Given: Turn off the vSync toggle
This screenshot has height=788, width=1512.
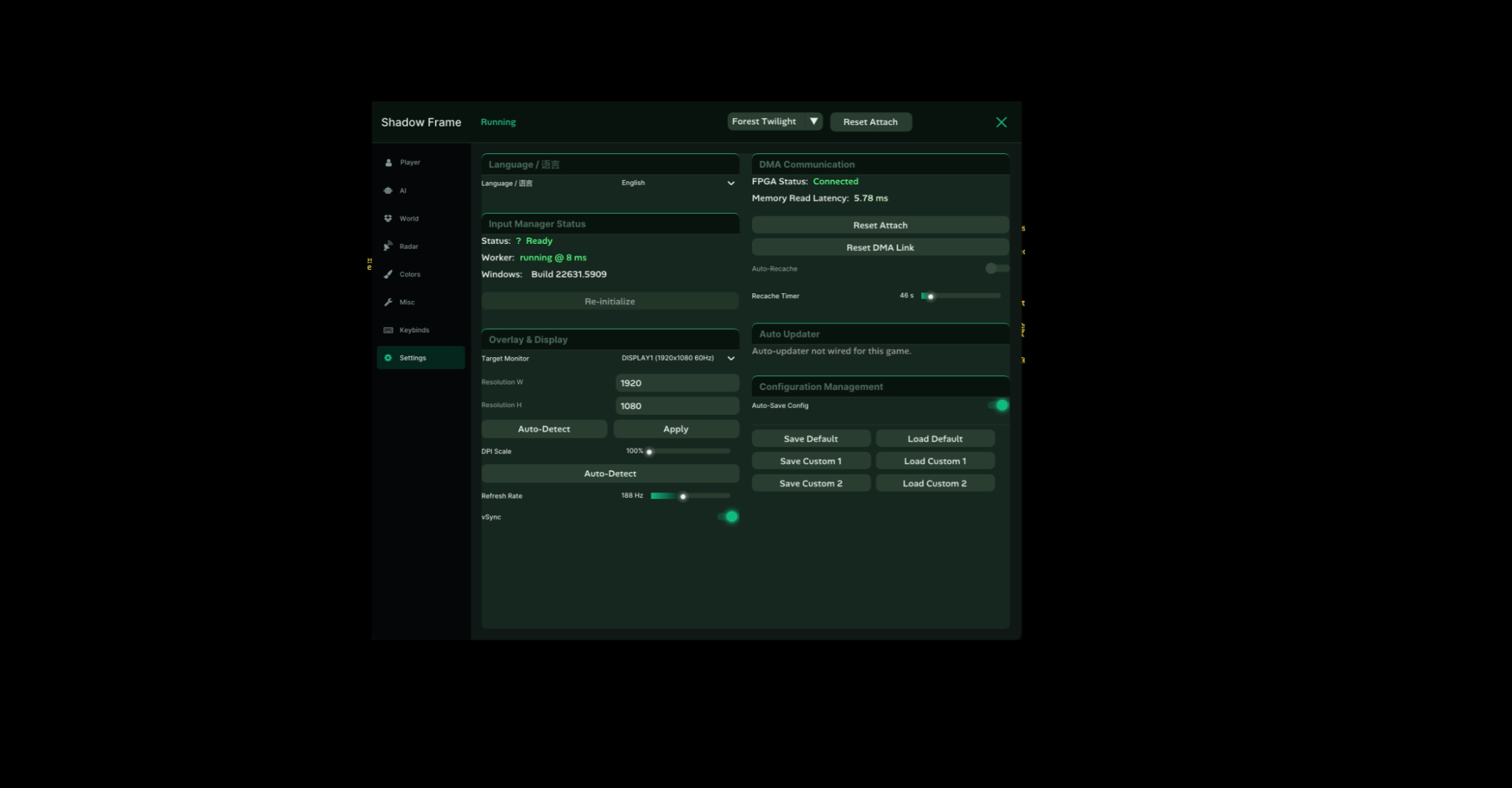Looking at the screenshot, I should pos(728,517).
